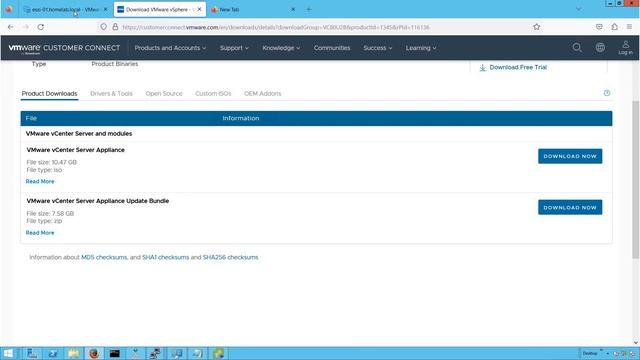Switch to the OEM Addons tab
This screenshot has width=640, height=360.
point(262,93)
